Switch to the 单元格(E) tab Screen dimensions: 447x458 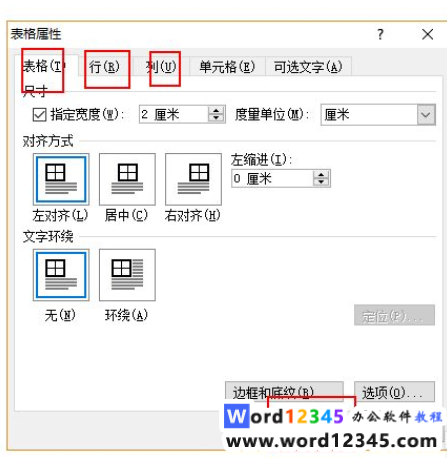coord(227,67)
